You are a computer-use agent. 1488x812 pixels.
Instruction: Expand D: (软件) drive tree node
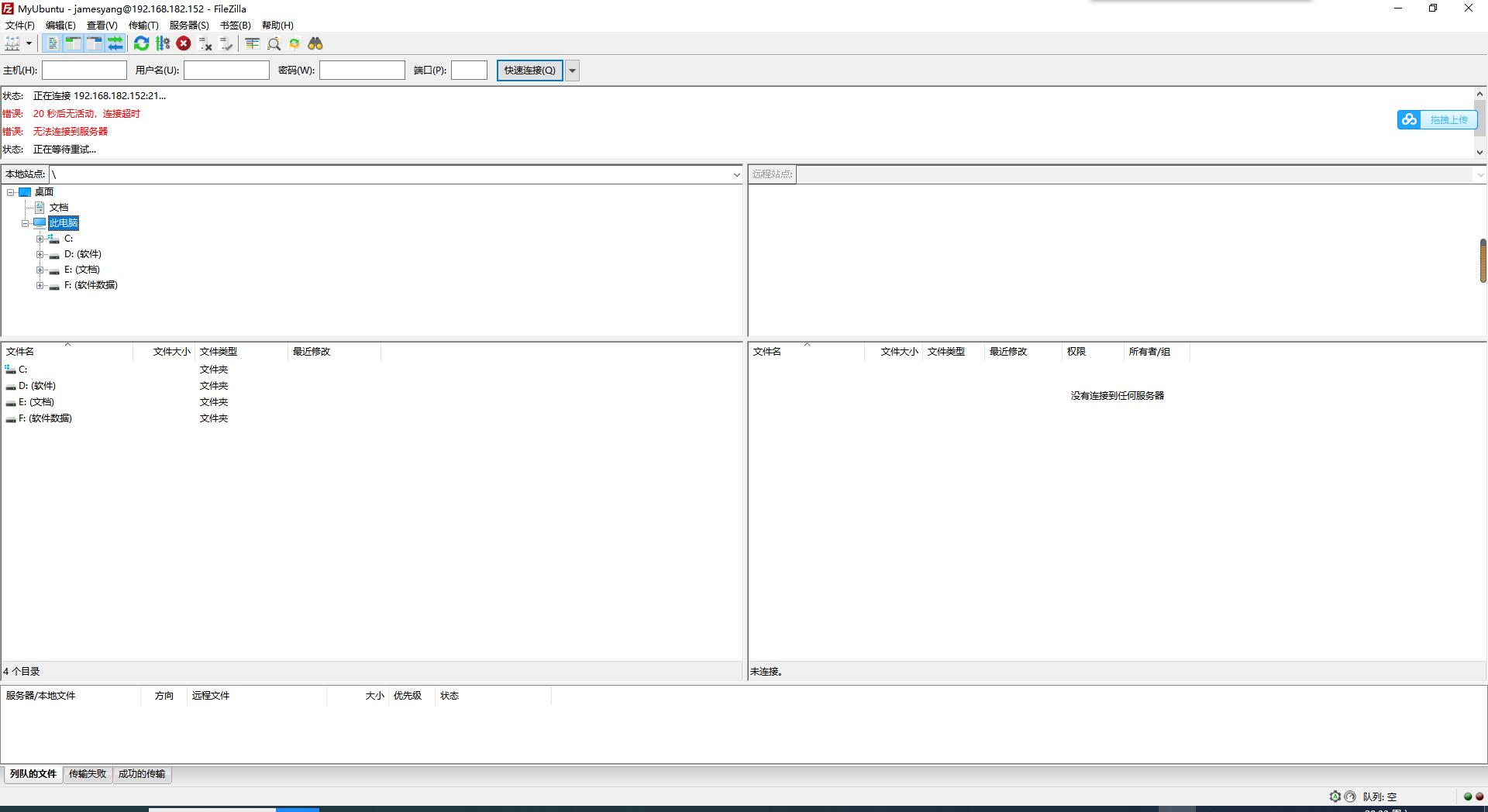click(40, 254)
